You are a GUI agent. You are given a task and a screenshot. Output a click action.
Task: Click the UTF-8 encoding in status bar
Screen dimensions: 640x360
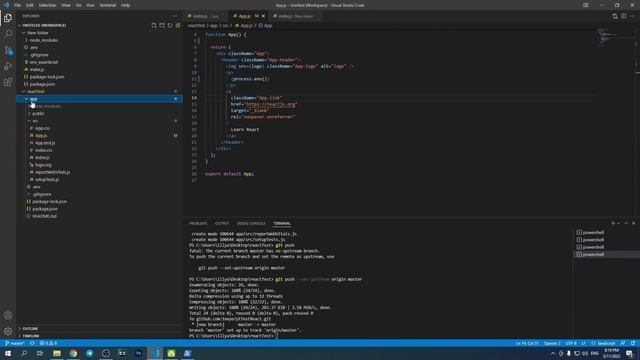click(571, 343)
